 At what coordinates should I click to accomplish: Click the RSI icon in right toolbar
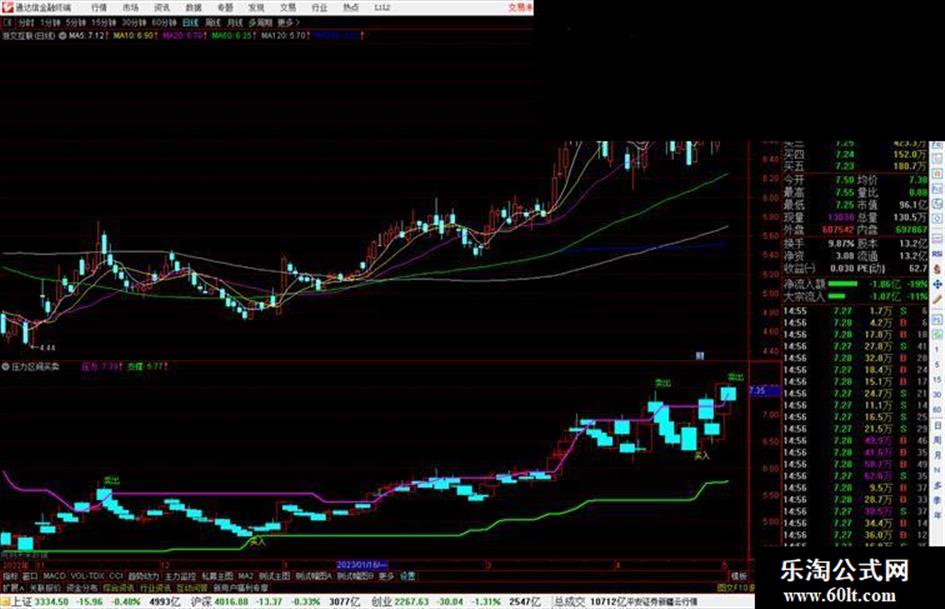937,254
